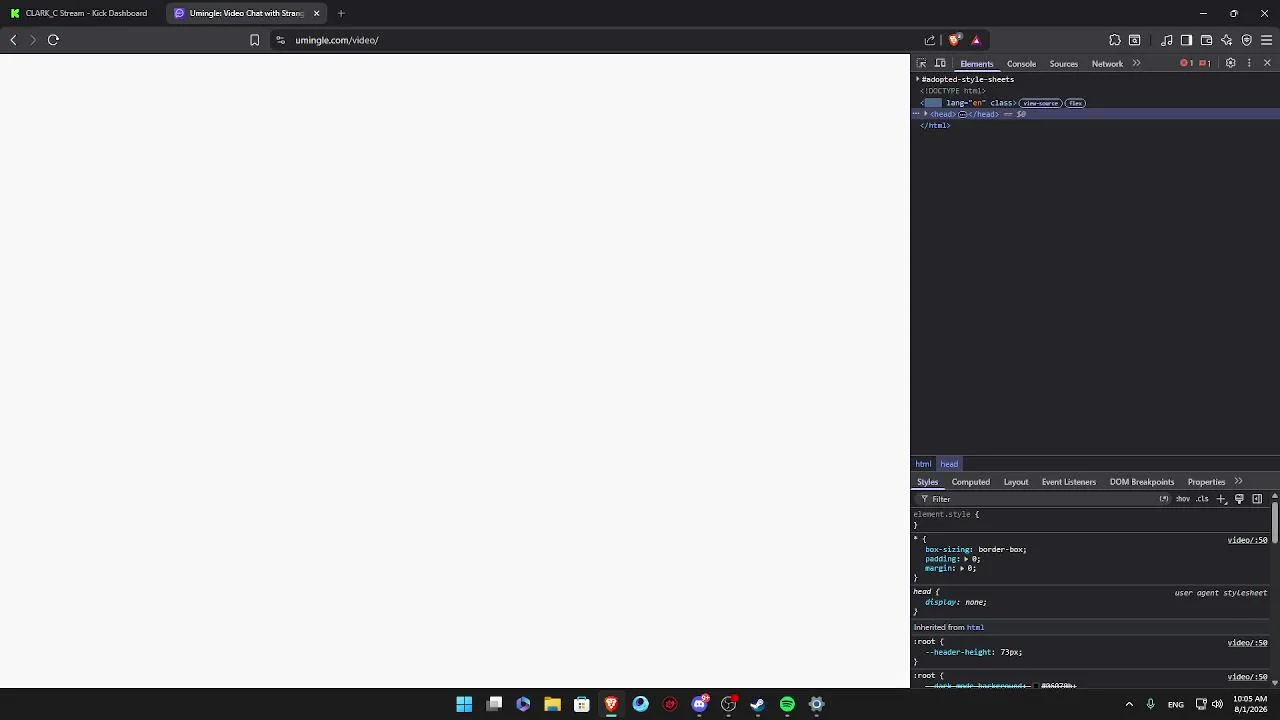
Task: Open Brave VPN shield icon
Action: (x=1247, y=40)
